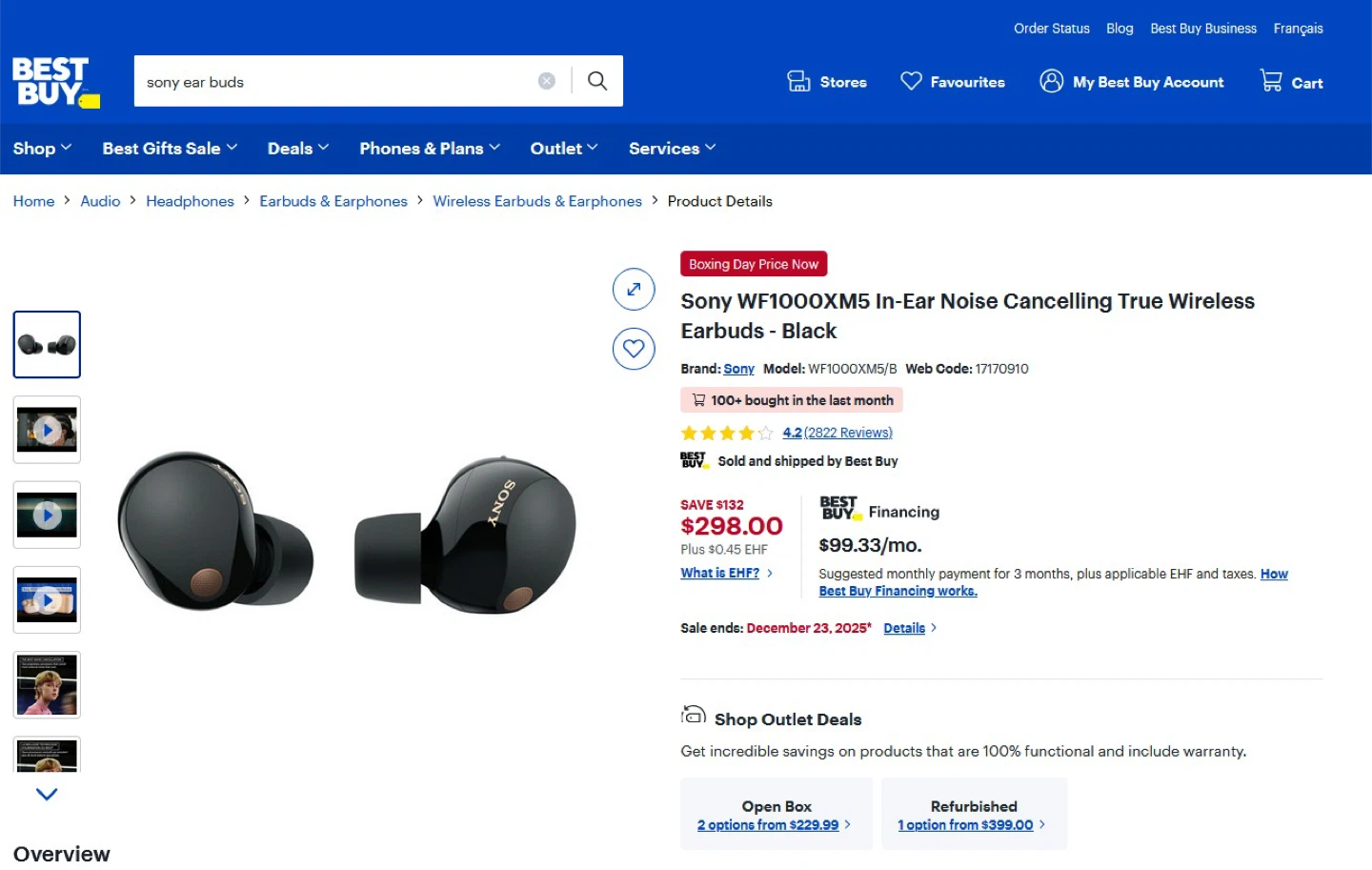Clear the search field text
Image resolution: width=1372 pixels, height=870 pixels.
[547, 81]
